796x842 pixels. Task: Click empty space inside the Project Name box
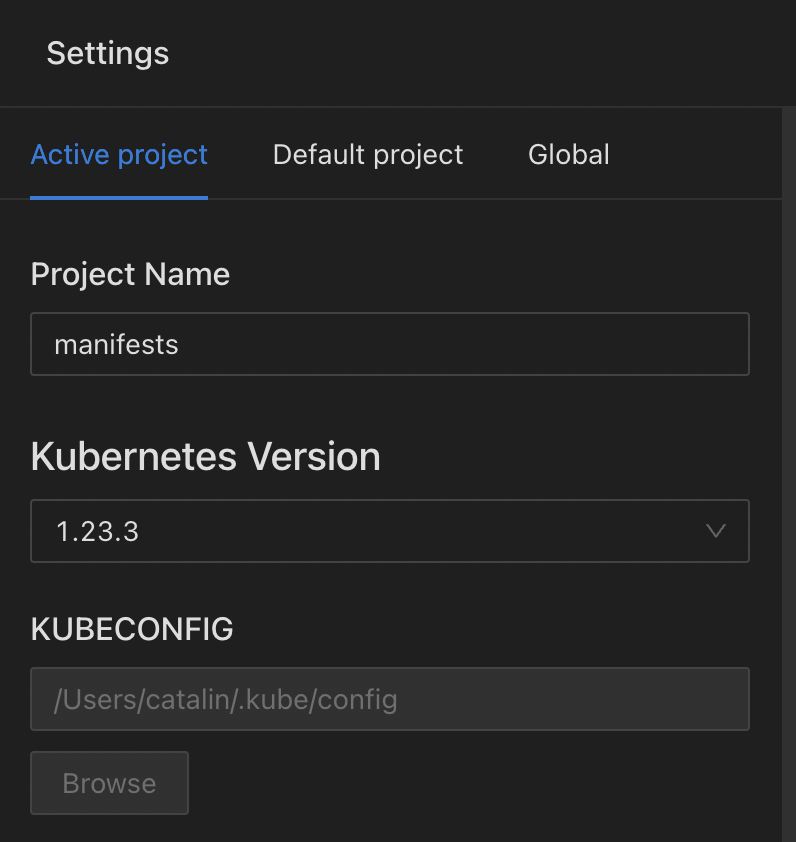click(x=462, y=344)
